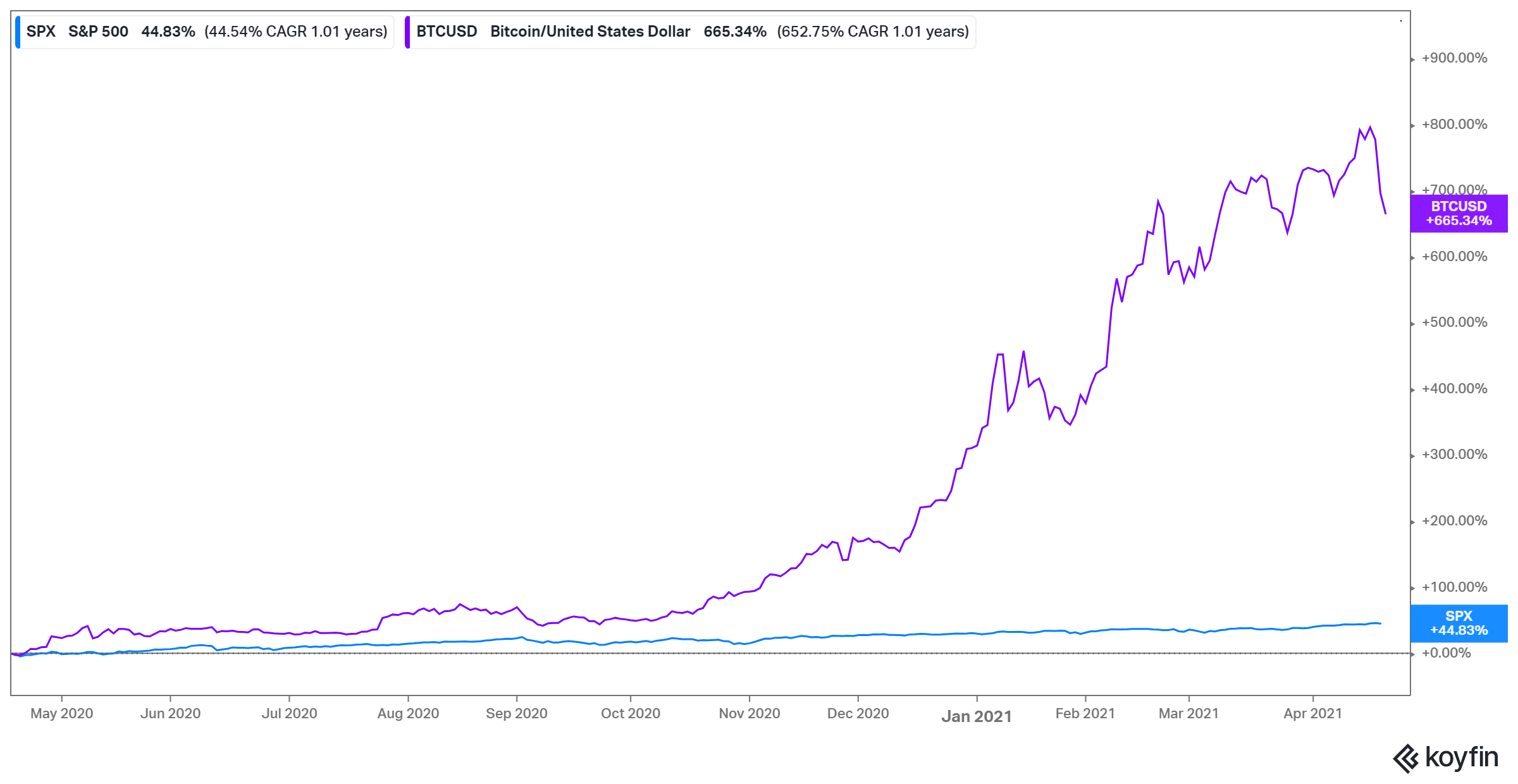The image size is (1518, 784).
Task: Click the 44.54% CAGR 1.01 years text
Action: (296, 32)
